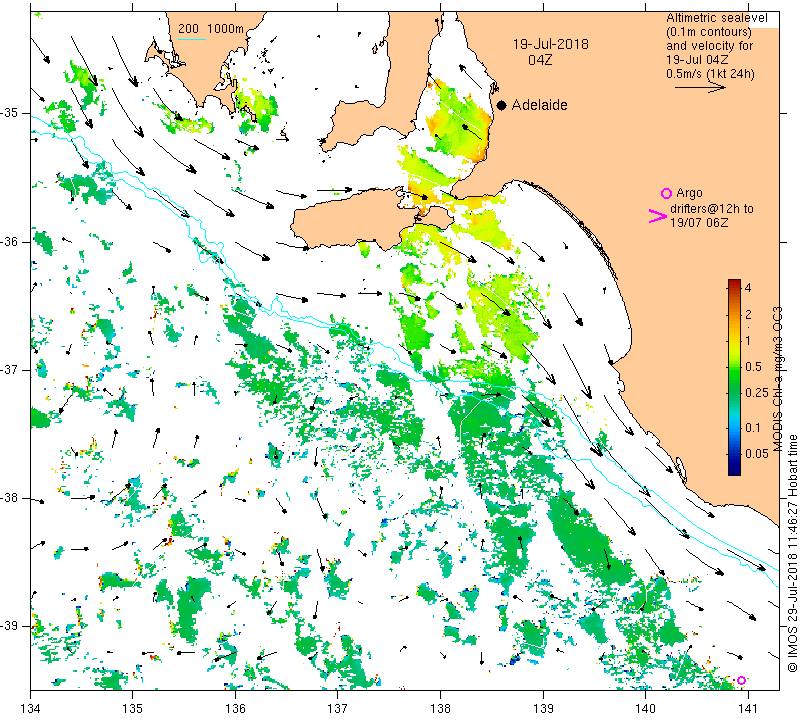Click the chlorophyll colorbar gradient

(x=734, y=377)
